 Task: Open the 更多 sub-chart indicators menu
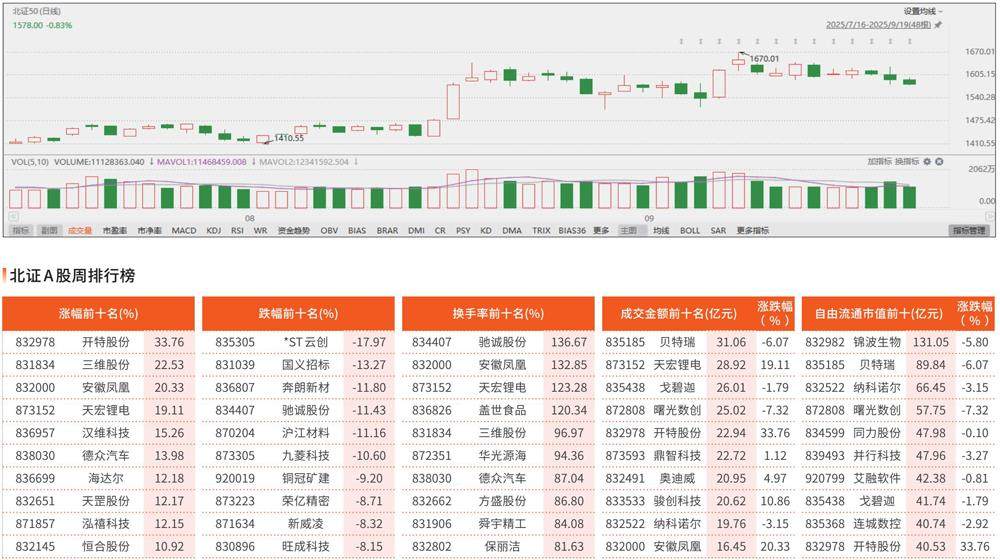tap(601, 230)
